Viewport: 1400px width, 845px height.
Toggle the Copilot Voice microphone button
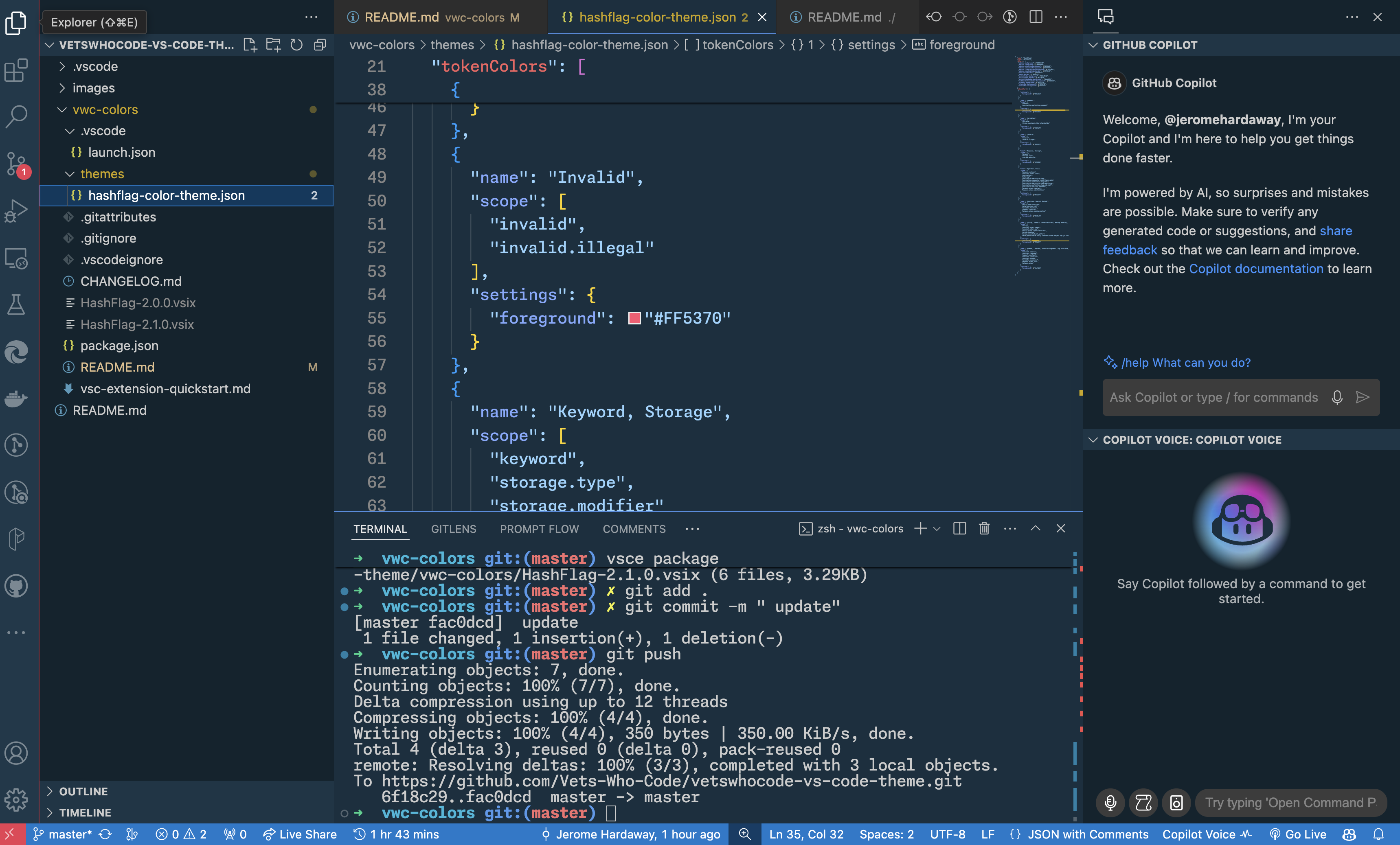pyautogui.click(x=1110, y=802)
